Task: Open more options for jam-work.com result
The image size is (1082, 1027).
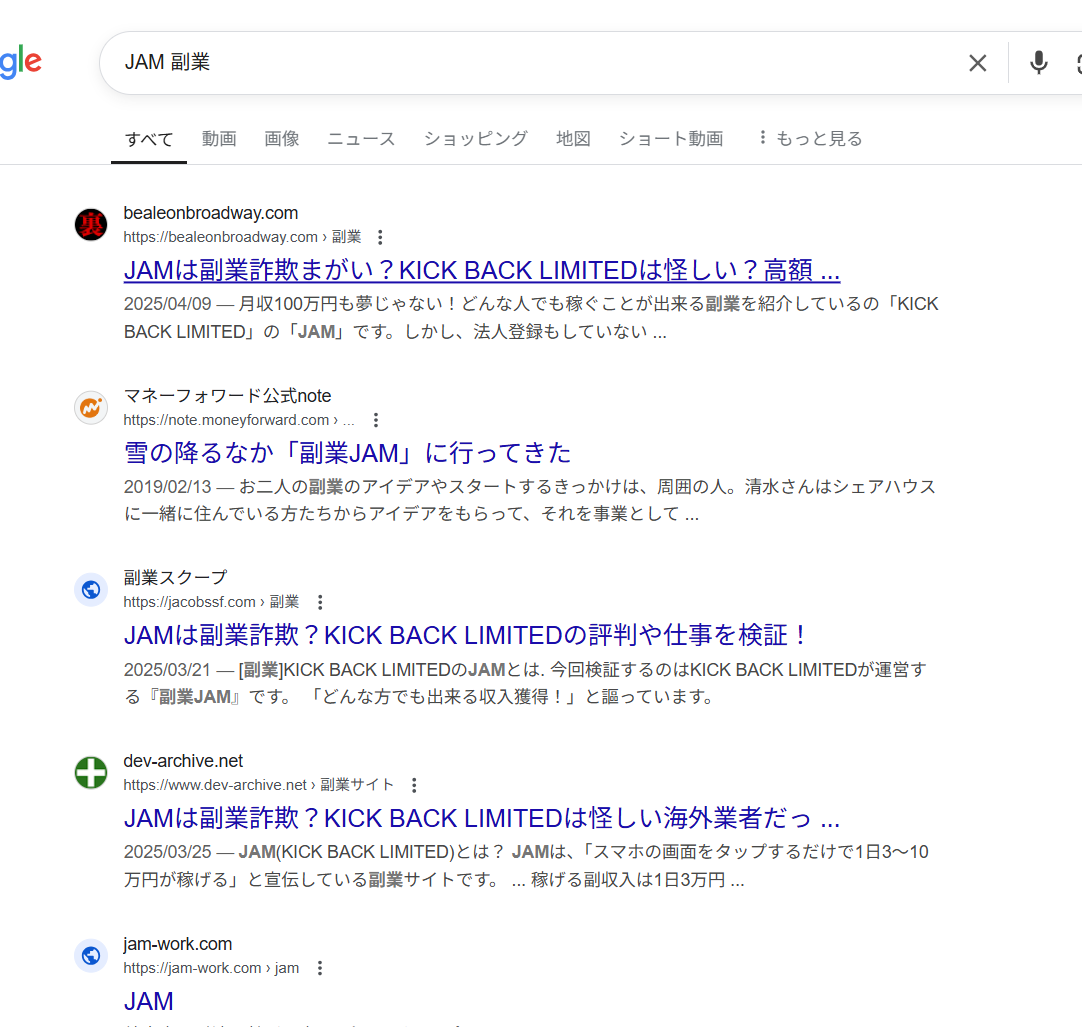Action: [x=319, y=968]
